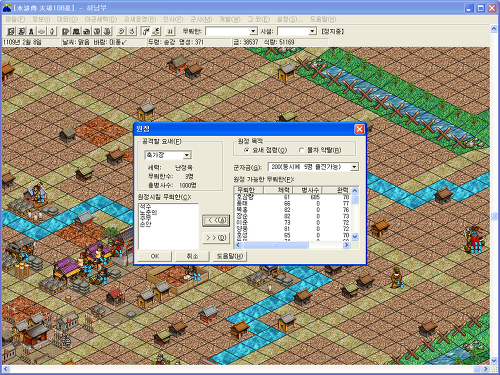Viewport: 500px width, 375px height.
Task: Sort by the 완력 column header
Action: tap(336, 190)
